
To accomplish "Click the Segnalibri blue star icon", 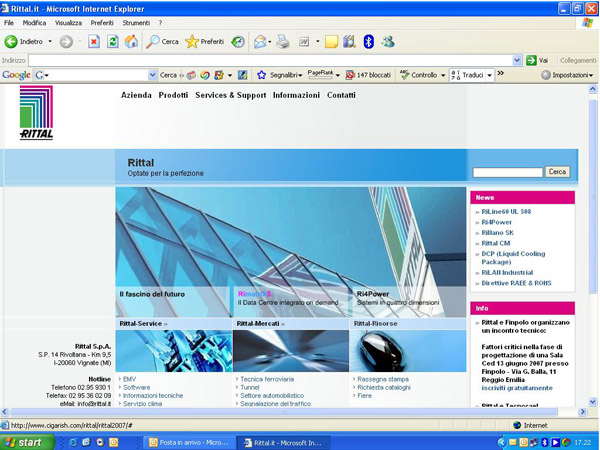I will click(261, 75).
